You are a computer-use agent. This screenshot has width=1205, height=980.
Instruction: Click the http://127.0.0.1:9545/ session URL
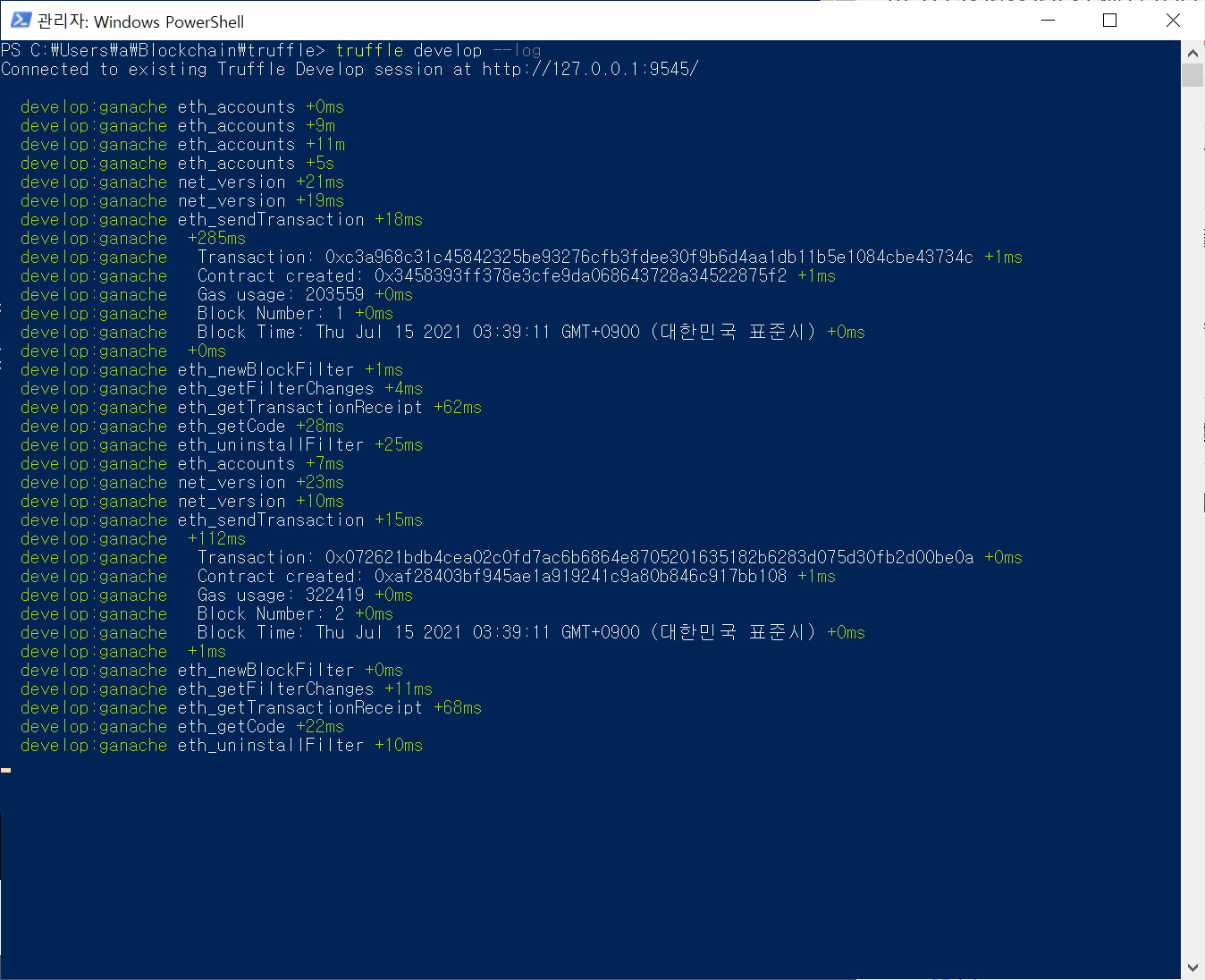coord(590,69)
